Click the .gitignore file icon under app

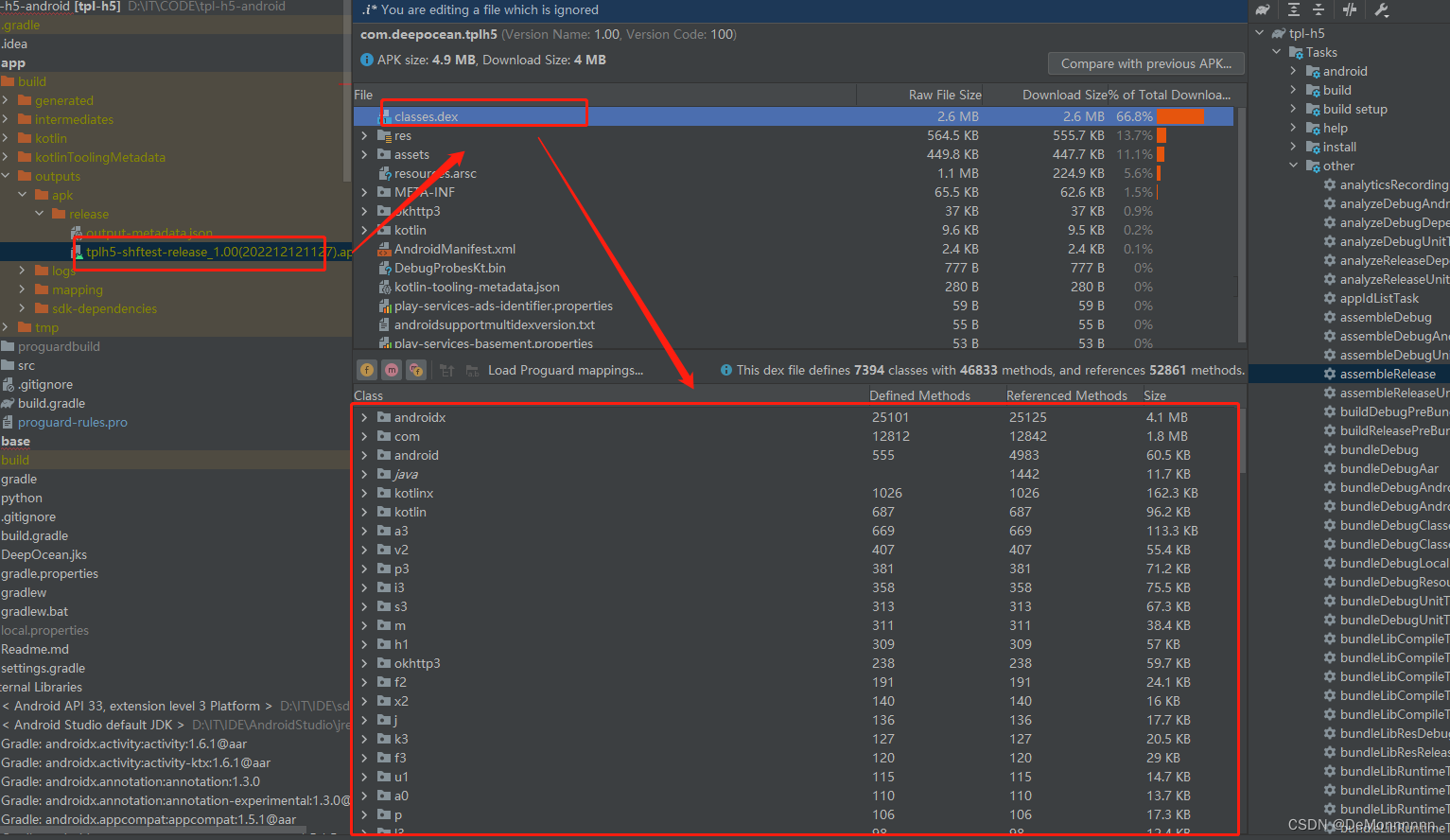click(8, 384)
